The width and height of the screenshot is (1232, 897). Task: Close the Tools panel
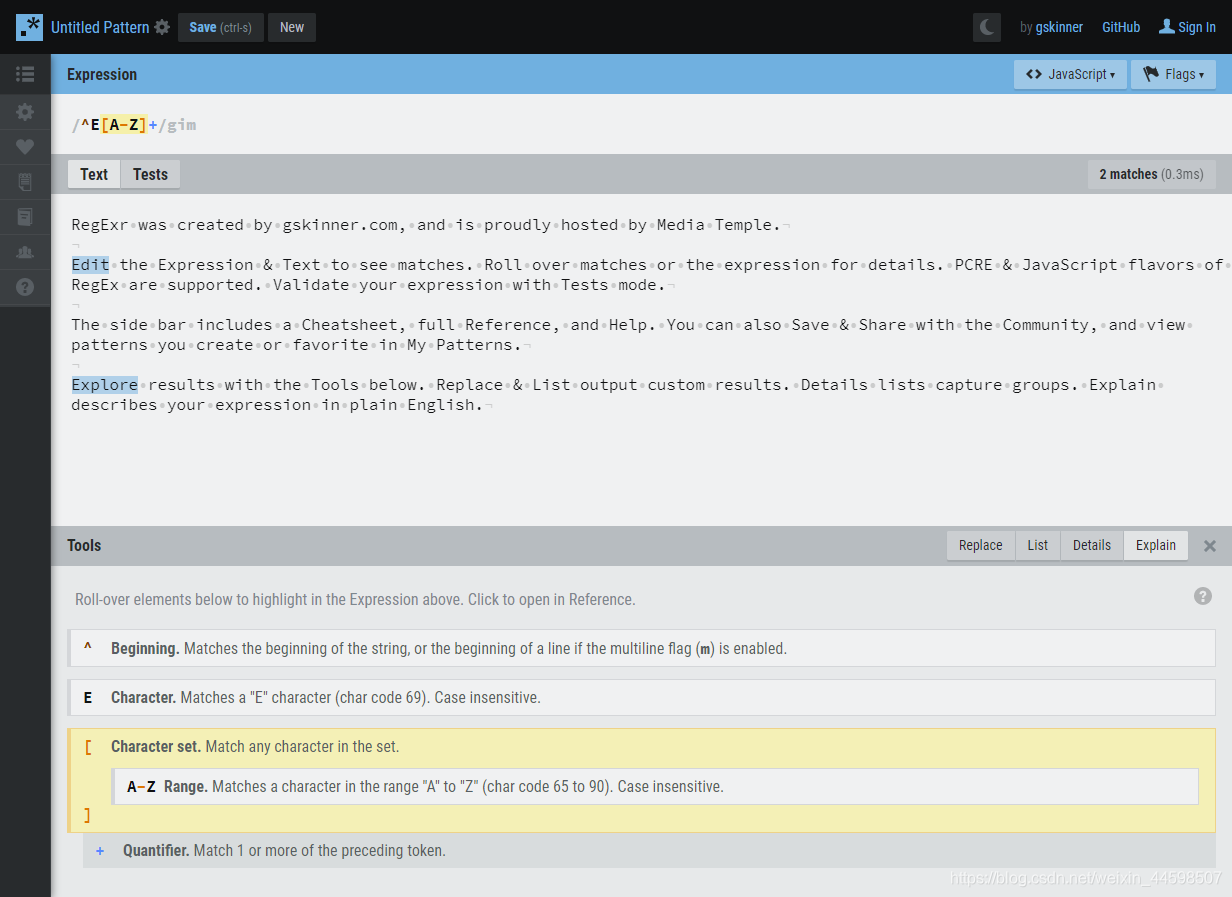pyautogui.click(x=1210, y=546)
